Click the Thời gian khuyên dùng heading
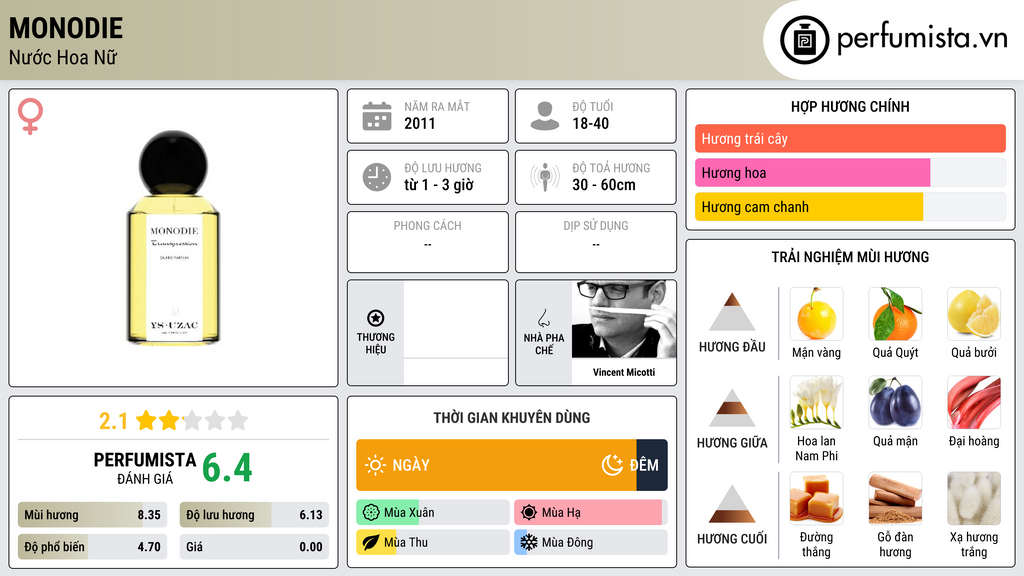The image size is (1024, 576). (x=511, y=418)
